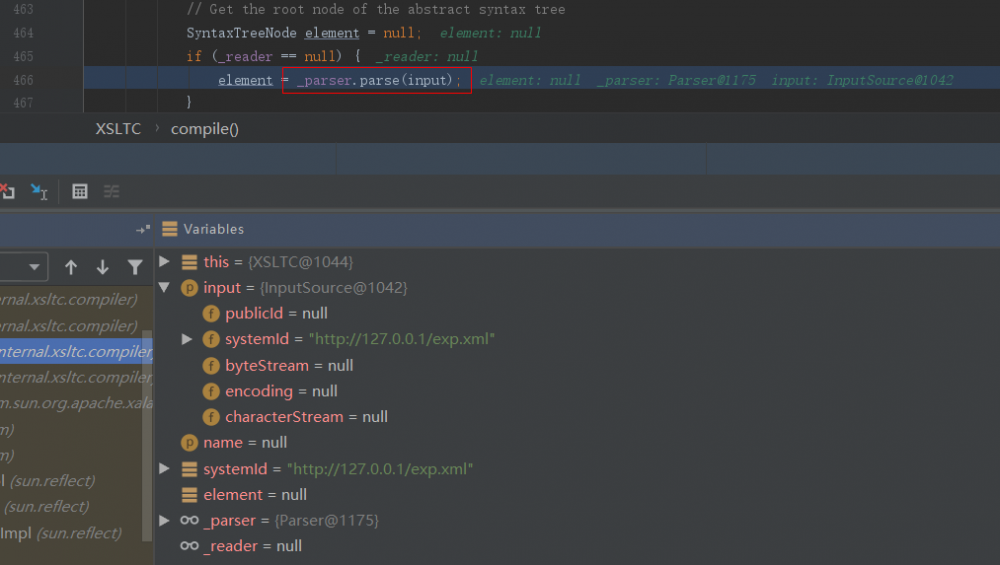The height and width of the screenshot is (565, 1000).
Task: Select the highlighted stack frame in Frames list
Action: pos(76,351)
